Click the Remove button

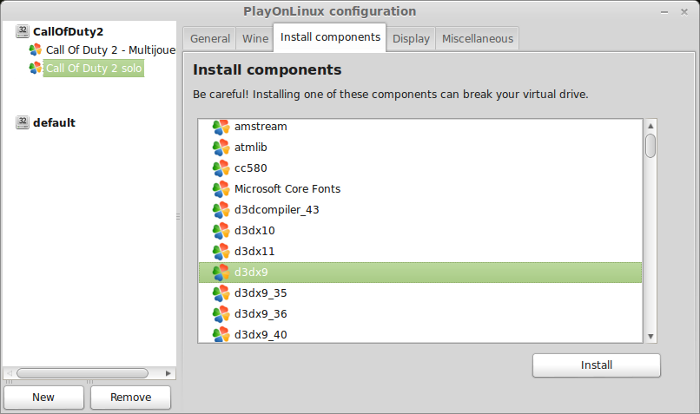tap(130, 397)
